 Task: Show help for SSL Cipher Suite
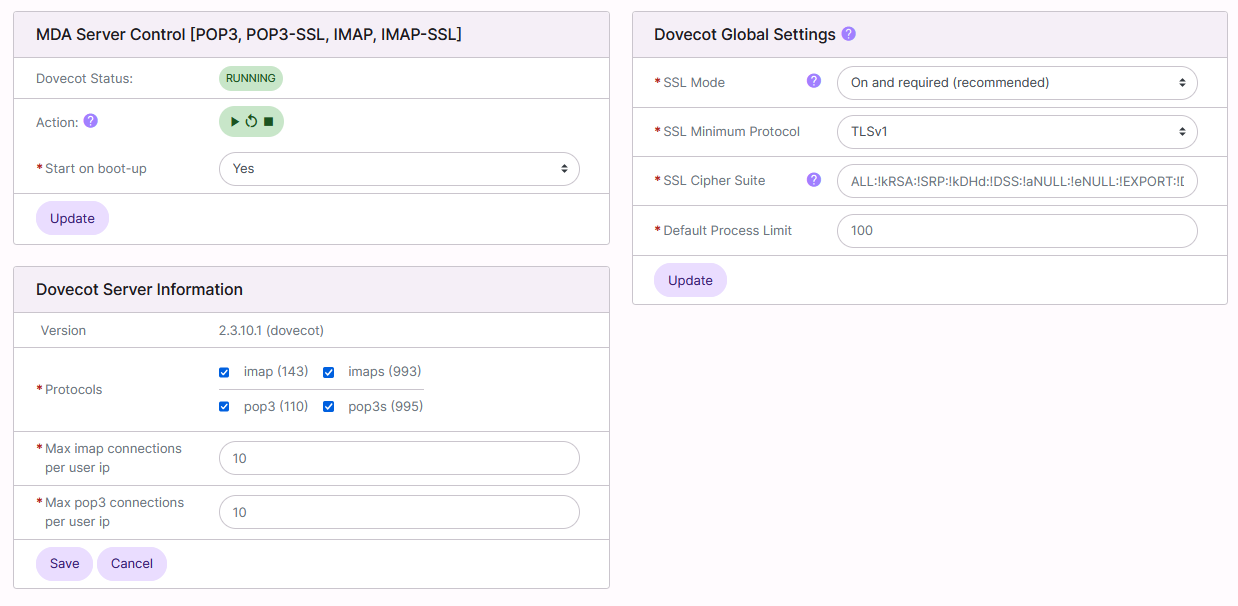click(x=813, y=180)
